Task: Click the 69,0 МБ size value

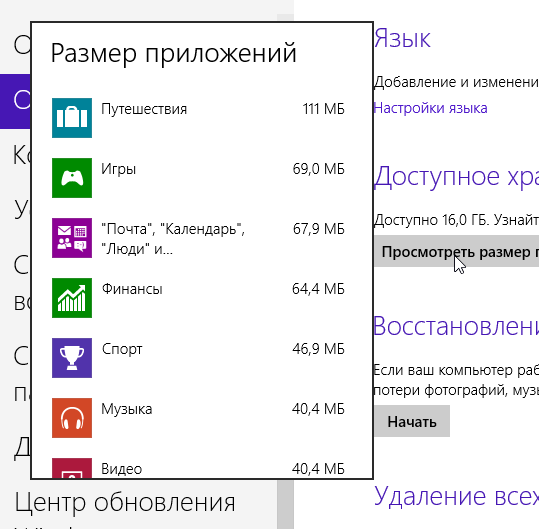Action: pyautogui.click(x=319, y=169)
